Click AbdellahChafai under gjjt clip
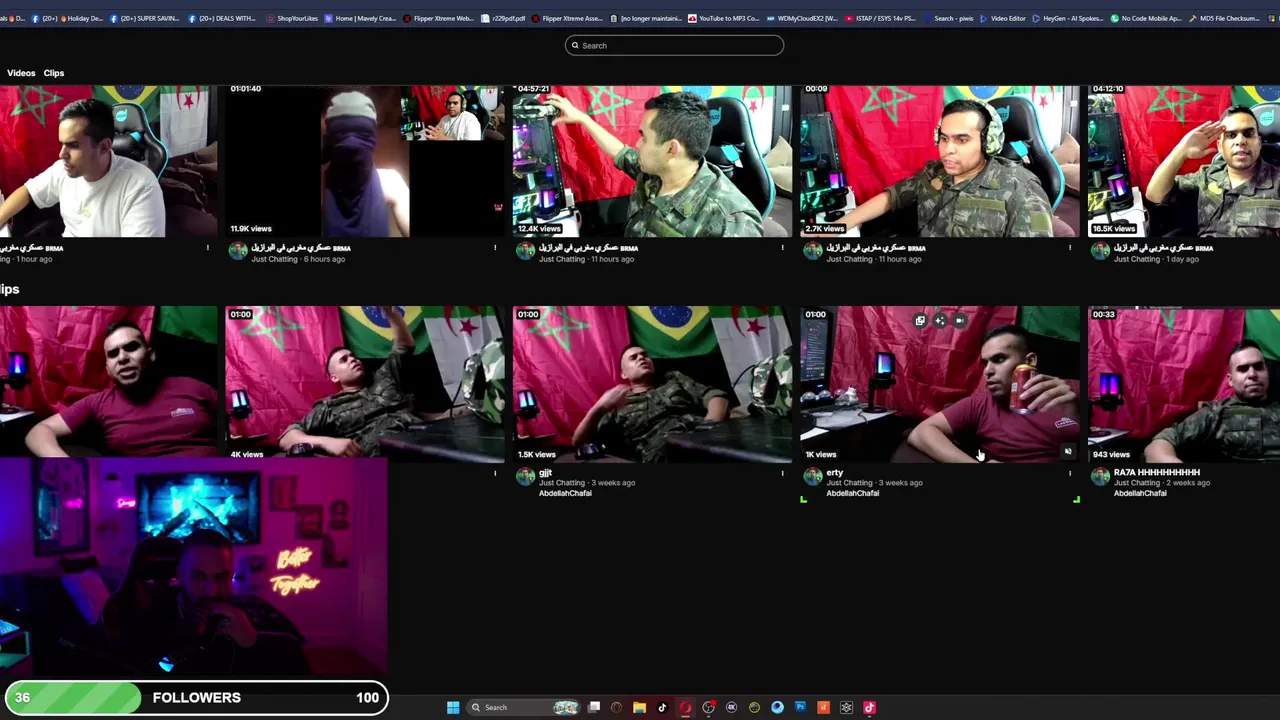Screen dimensions: 1280x720 pos(565,493)
